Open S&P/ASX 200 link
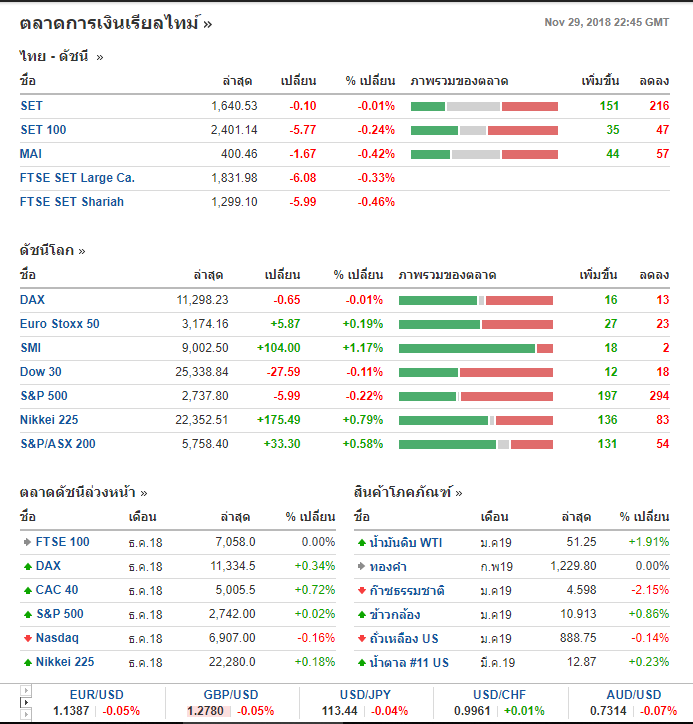Image resolution: width=693 pixels, height=724 pixels. coord(58,444)
